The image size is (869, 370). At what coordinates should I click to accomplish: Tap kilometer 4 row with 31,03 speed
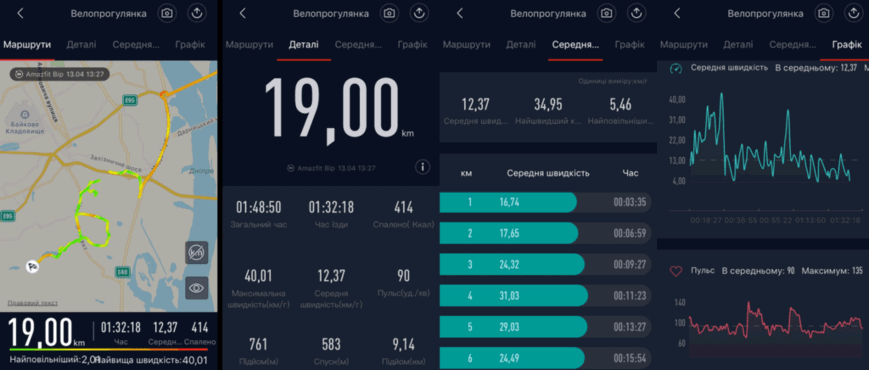(545, 296)
